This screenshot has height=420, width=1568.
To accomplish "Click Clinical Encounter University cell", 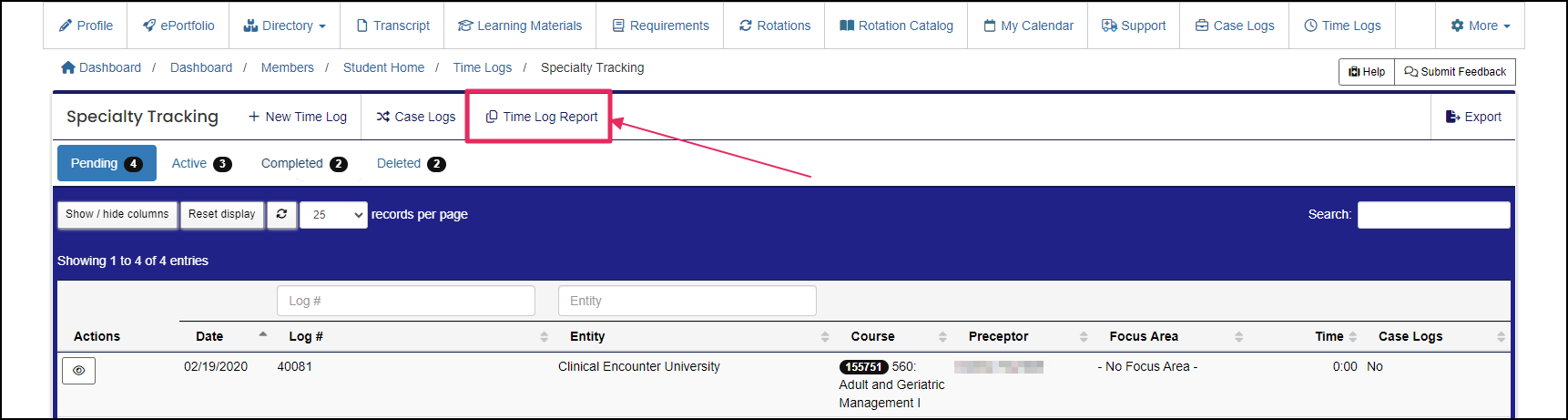I will (639, 366).
